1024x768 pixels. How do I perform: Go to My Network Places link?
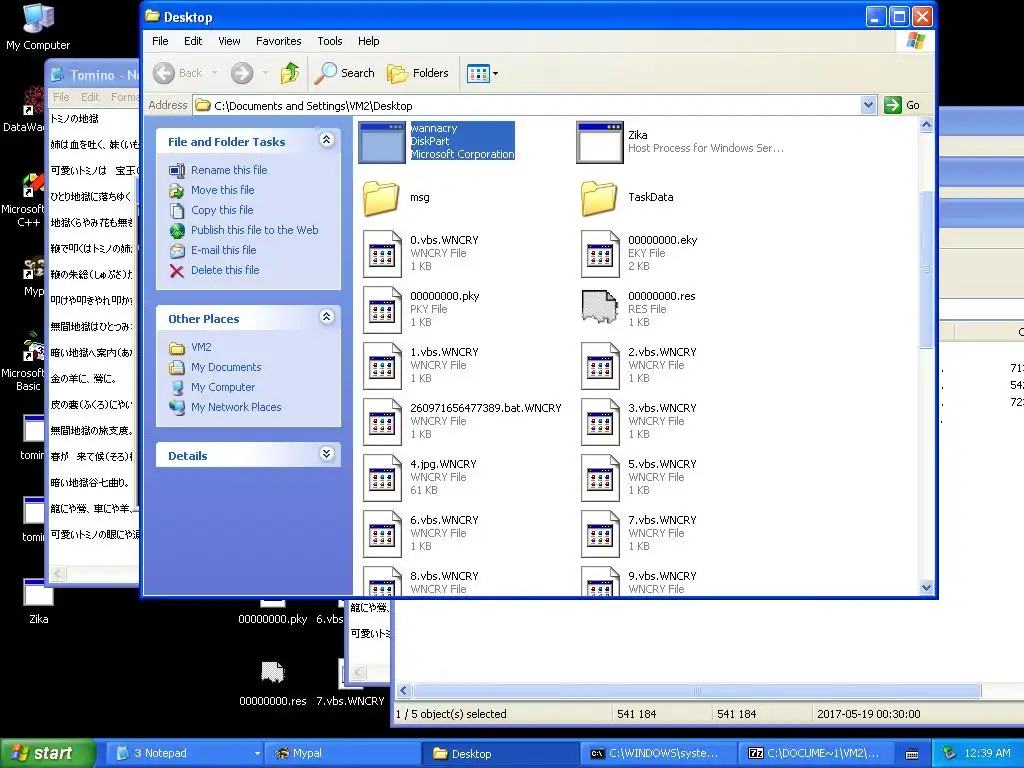(236, 408)
